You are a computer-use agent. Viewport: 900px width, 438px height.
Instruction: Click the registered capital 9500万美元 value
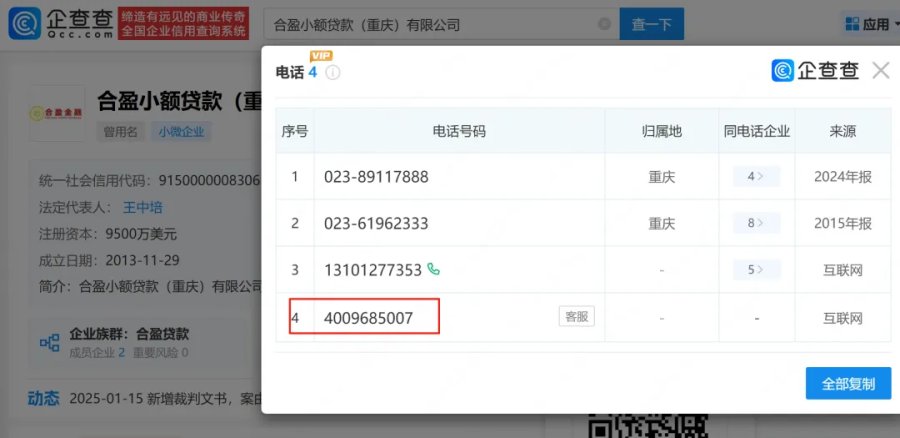pyautogui.click(x=141, y=234)
